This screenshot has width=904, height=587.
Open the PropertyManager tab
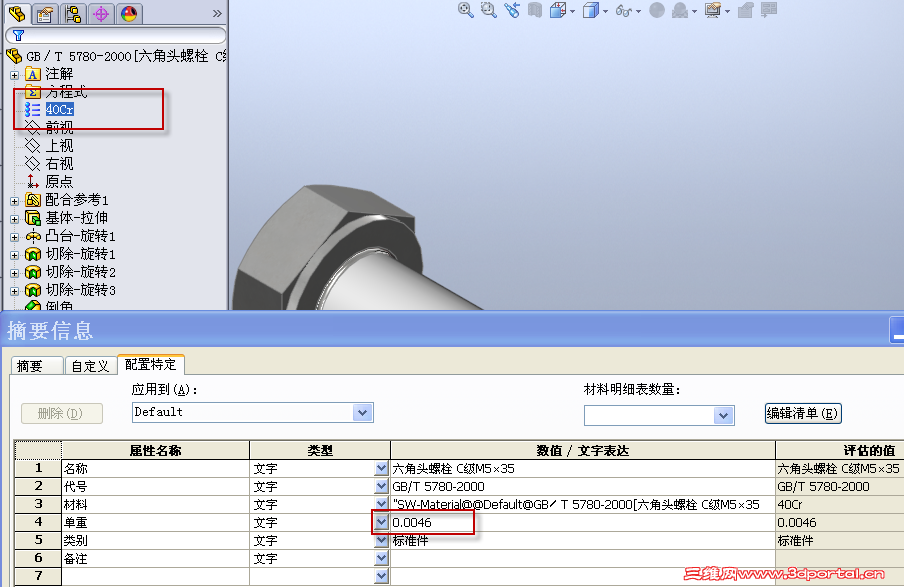click(45, 13)
